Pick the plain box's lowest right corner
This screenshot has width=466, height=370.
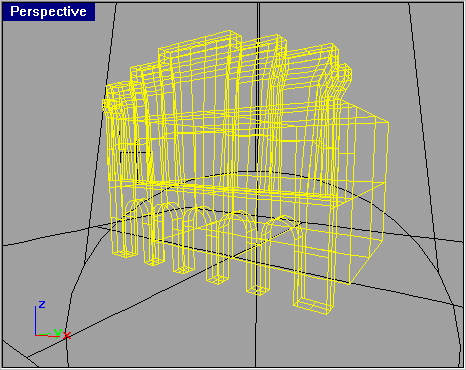coord(349,284)
